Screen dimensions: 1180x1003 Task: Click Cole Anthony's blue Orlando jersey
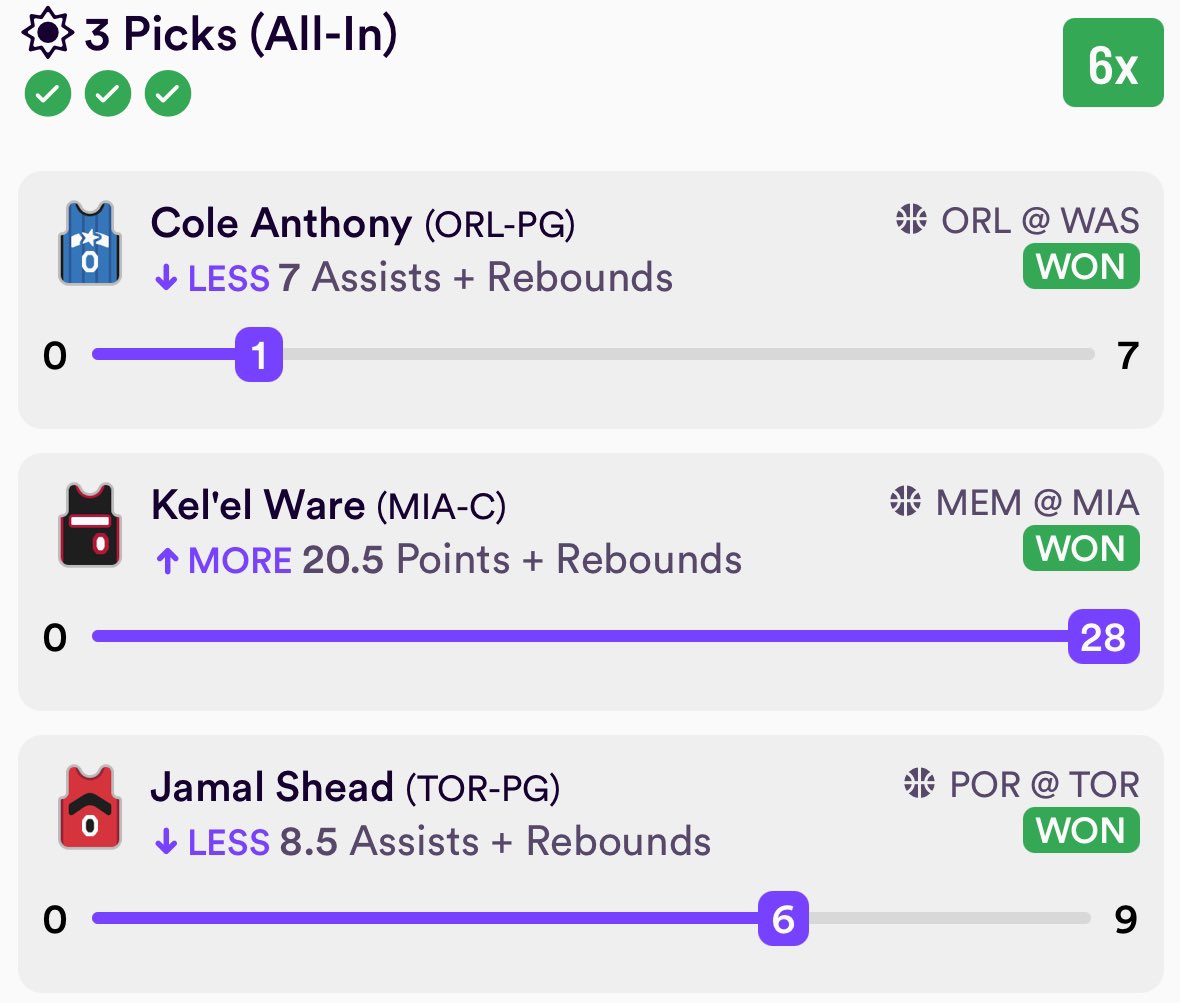click(90, 243)
